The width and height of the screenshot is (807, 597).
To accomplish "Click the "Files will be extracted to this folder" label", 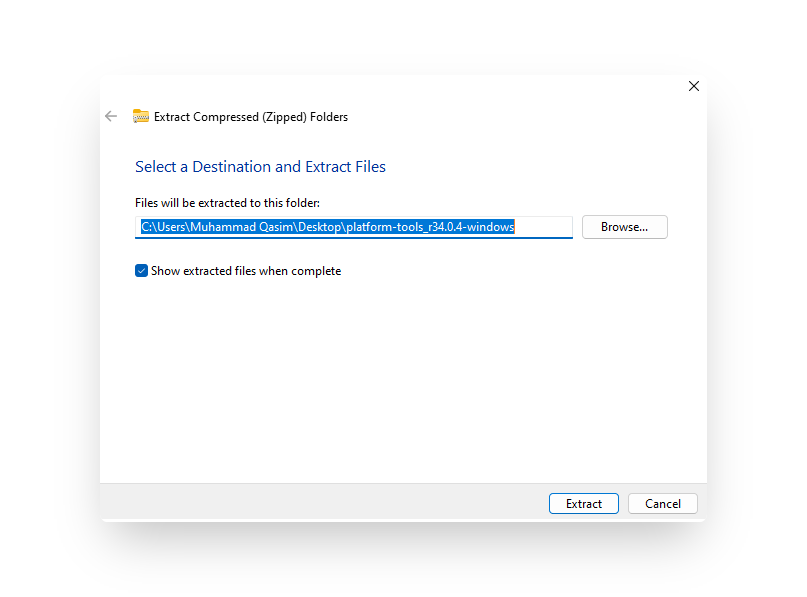I will (x=227, y=203).
